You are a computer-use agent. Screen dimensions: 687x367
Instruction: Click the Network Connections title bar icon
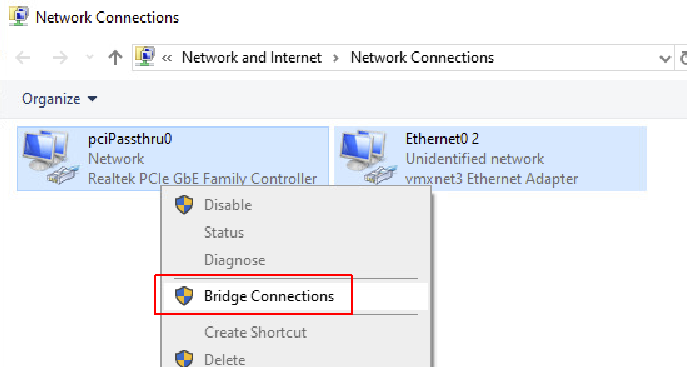(x=18, y=17)
